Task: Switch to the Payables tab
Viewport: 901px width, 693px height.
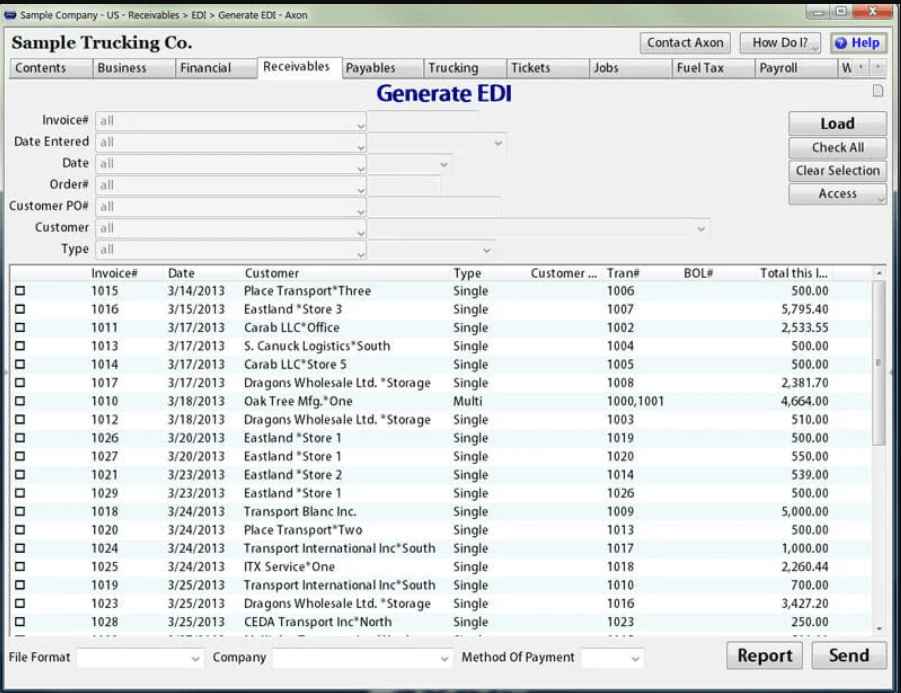Action: click(x=380, y=68)
